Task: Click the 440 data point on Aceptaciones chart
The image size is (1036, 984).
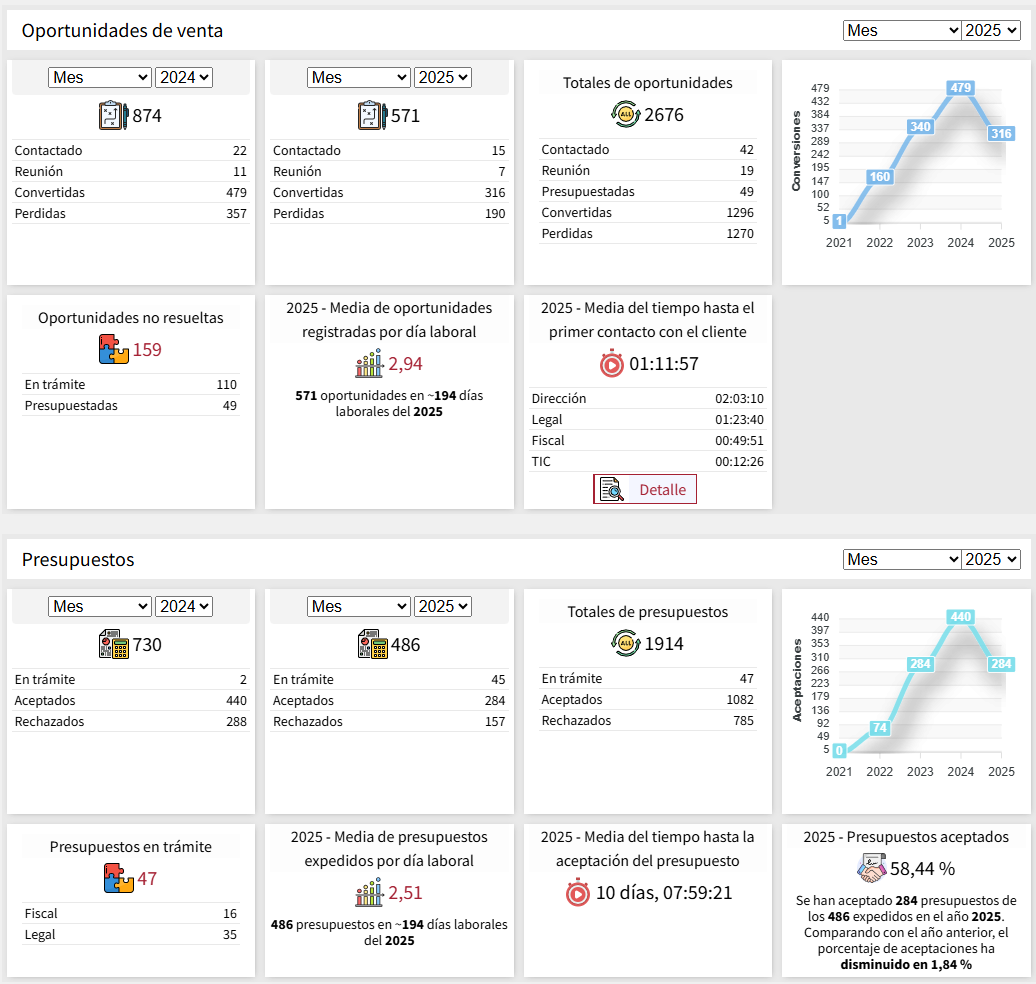Action: coord(960,617)
